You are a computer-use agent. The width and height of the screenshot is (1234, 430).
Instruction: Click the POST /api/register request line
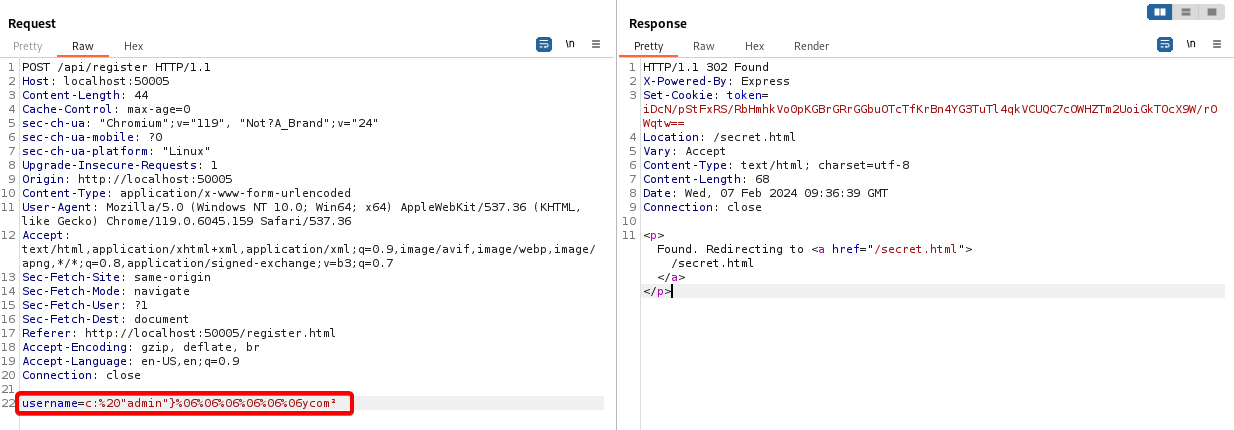116,67
